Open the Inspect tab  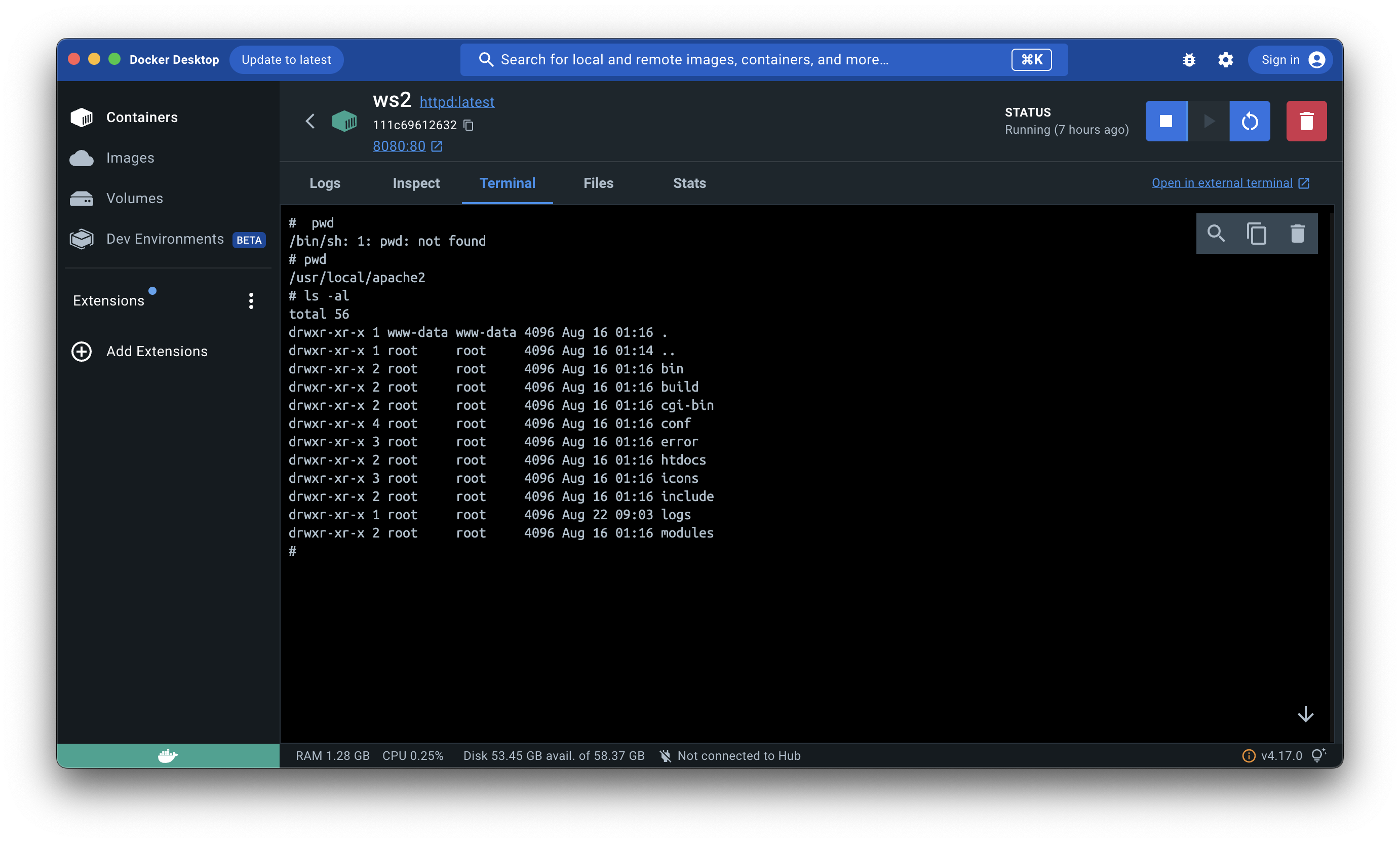point(416,183)
